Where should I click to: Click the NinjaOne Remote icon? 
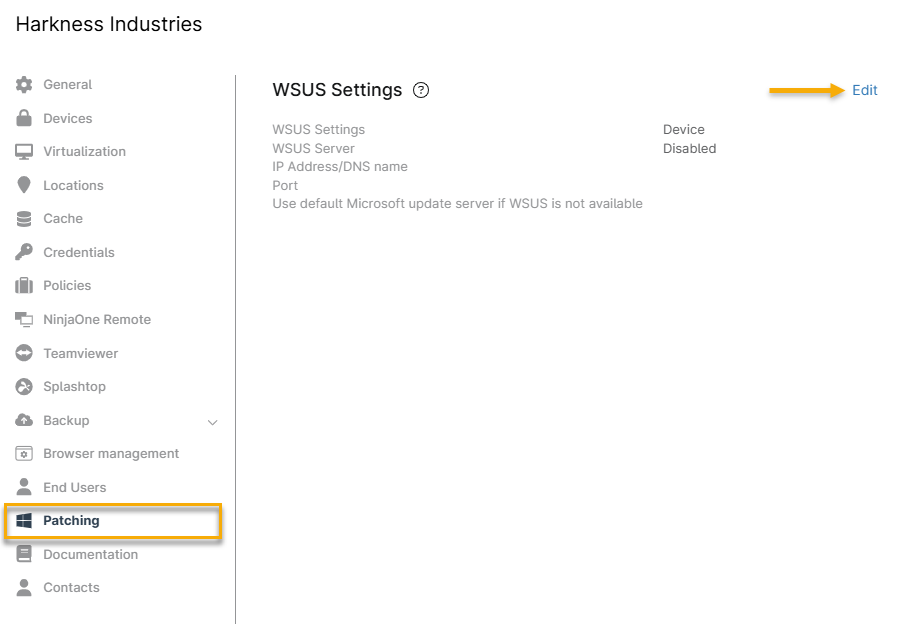coord(24,319)
